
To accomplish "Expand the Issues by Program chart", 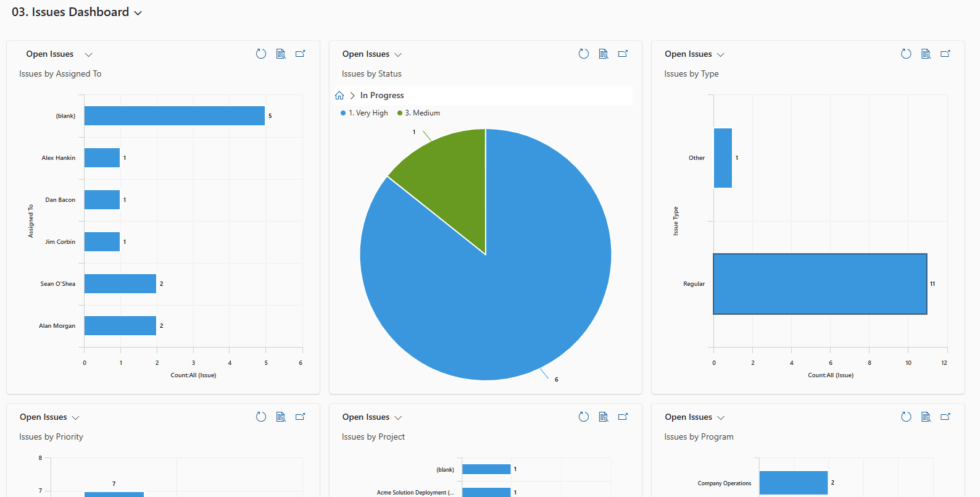I will pyautogui.click(x=945, y=417).
